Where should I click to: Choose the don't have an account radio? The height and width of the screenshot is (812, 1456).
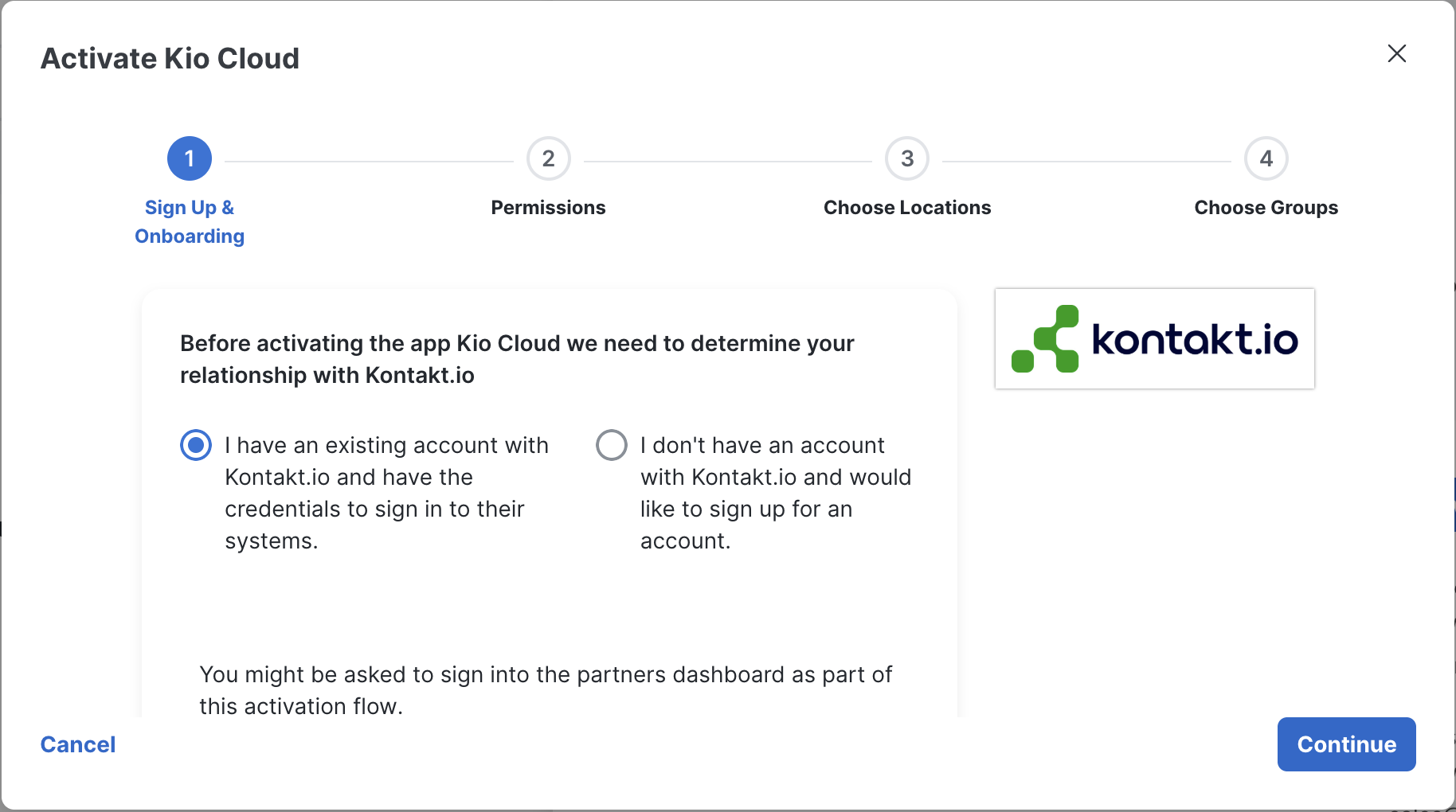click(612, 445)
